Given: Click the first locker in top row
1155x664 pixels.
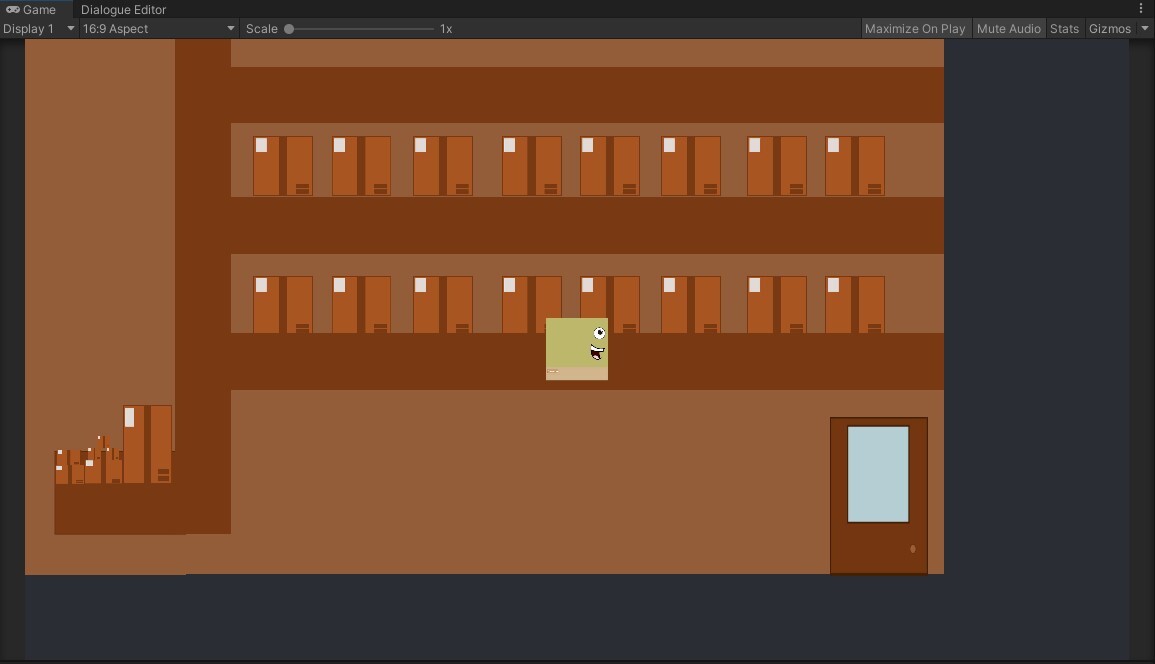Looking at the screenshot, I should pyautogui.click(x=283, y=166).
